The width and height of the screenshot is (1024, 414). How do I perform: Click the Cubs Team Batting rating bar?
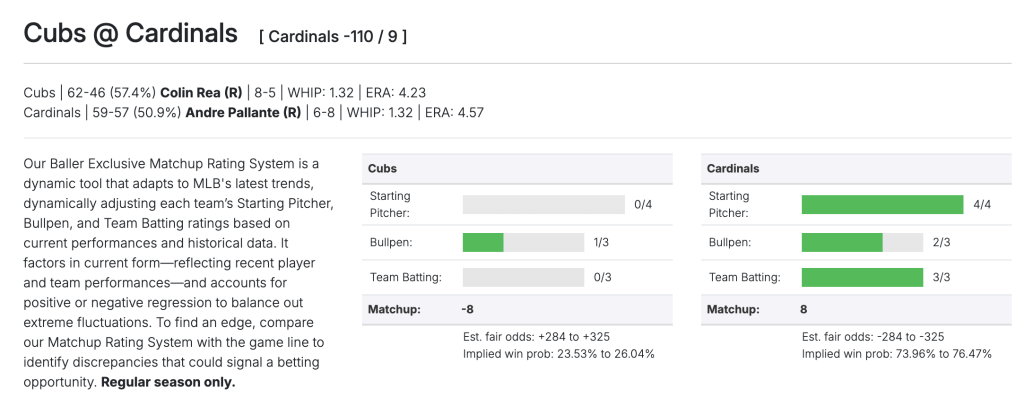523,277
